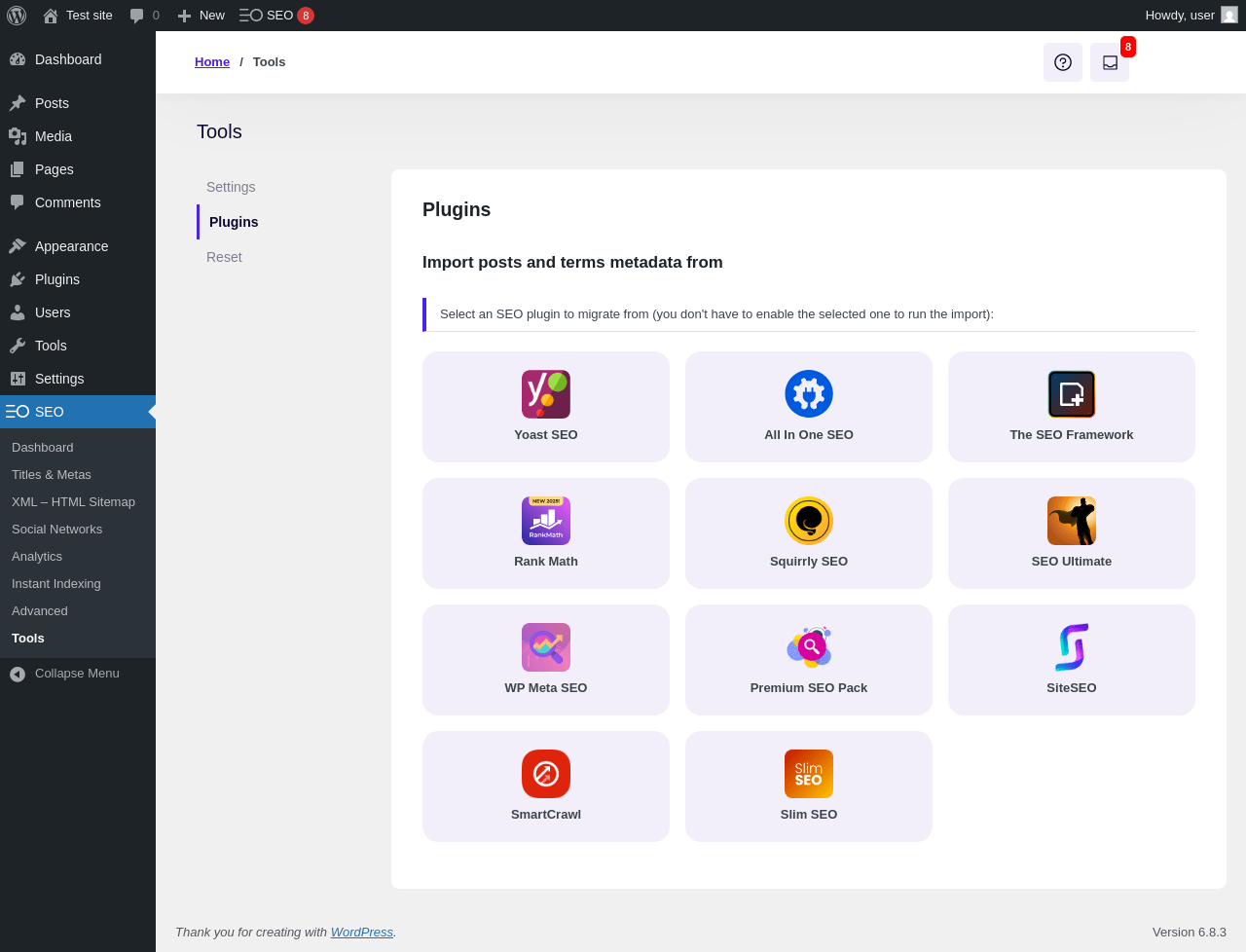Go to Advanced submenu item
The width and height of the screenshot is (1246, 952).
coord(40,611)
